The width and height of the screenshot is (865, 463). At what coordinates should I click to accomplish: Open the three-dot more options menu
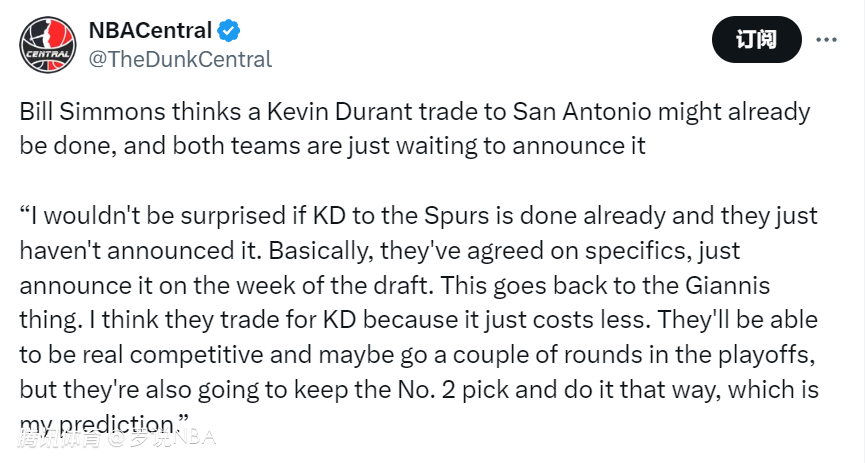(x=827, y=40)
